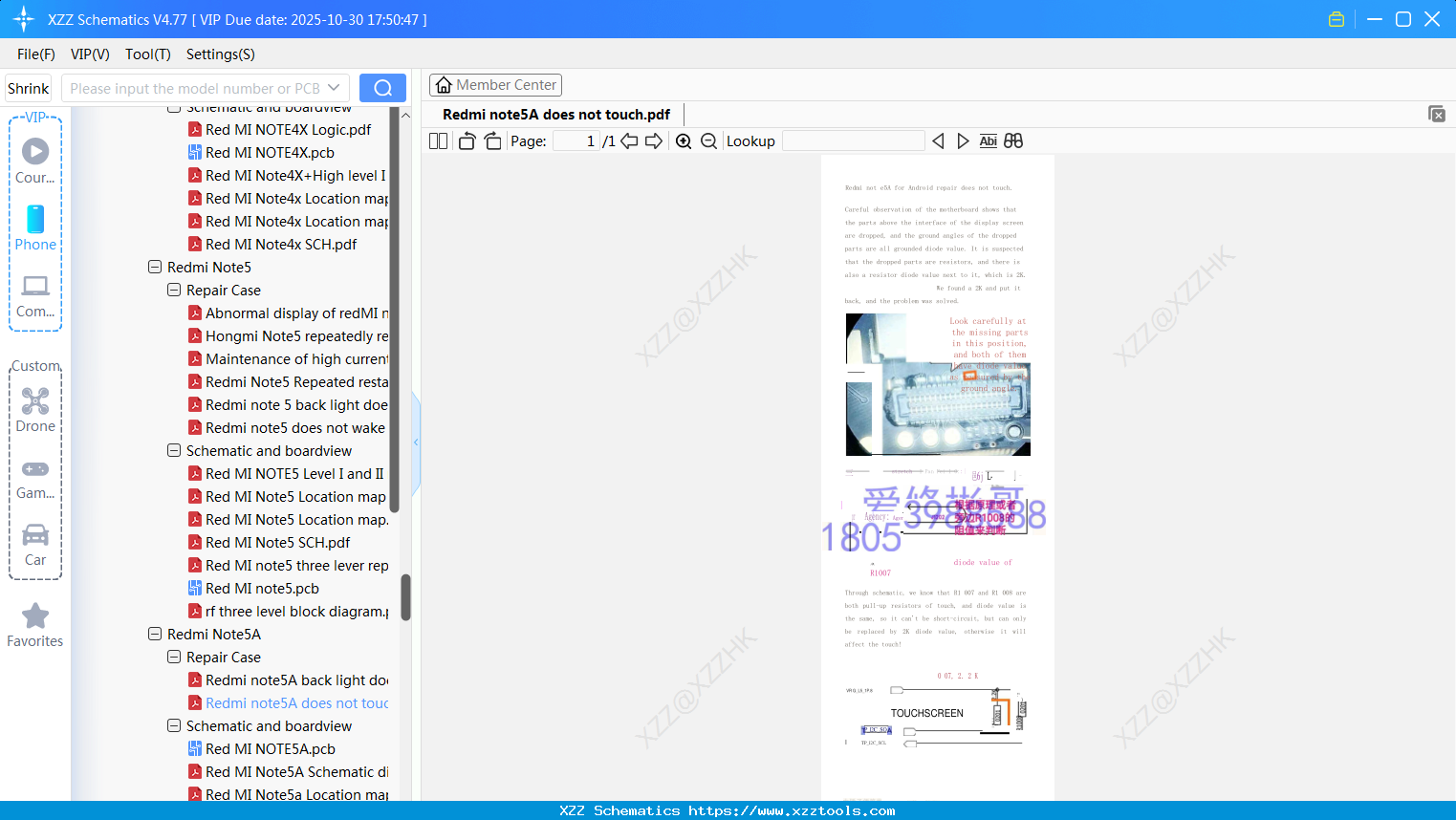This screenshot has height=820, width=1456.
Task: Click the XZZ Schematics star logo
Action: 23,19
